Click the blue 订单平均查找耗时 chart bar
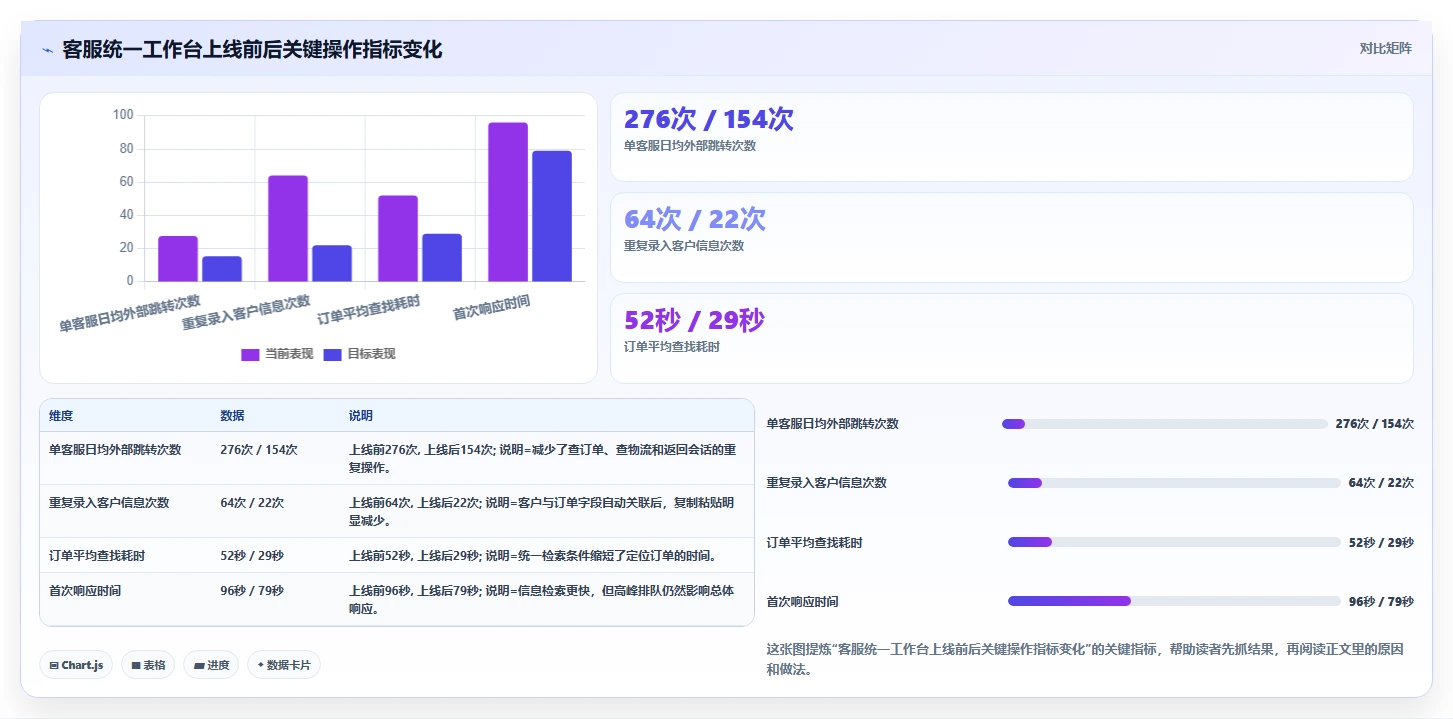1453x719 pixels. click(x=442, y=257)
